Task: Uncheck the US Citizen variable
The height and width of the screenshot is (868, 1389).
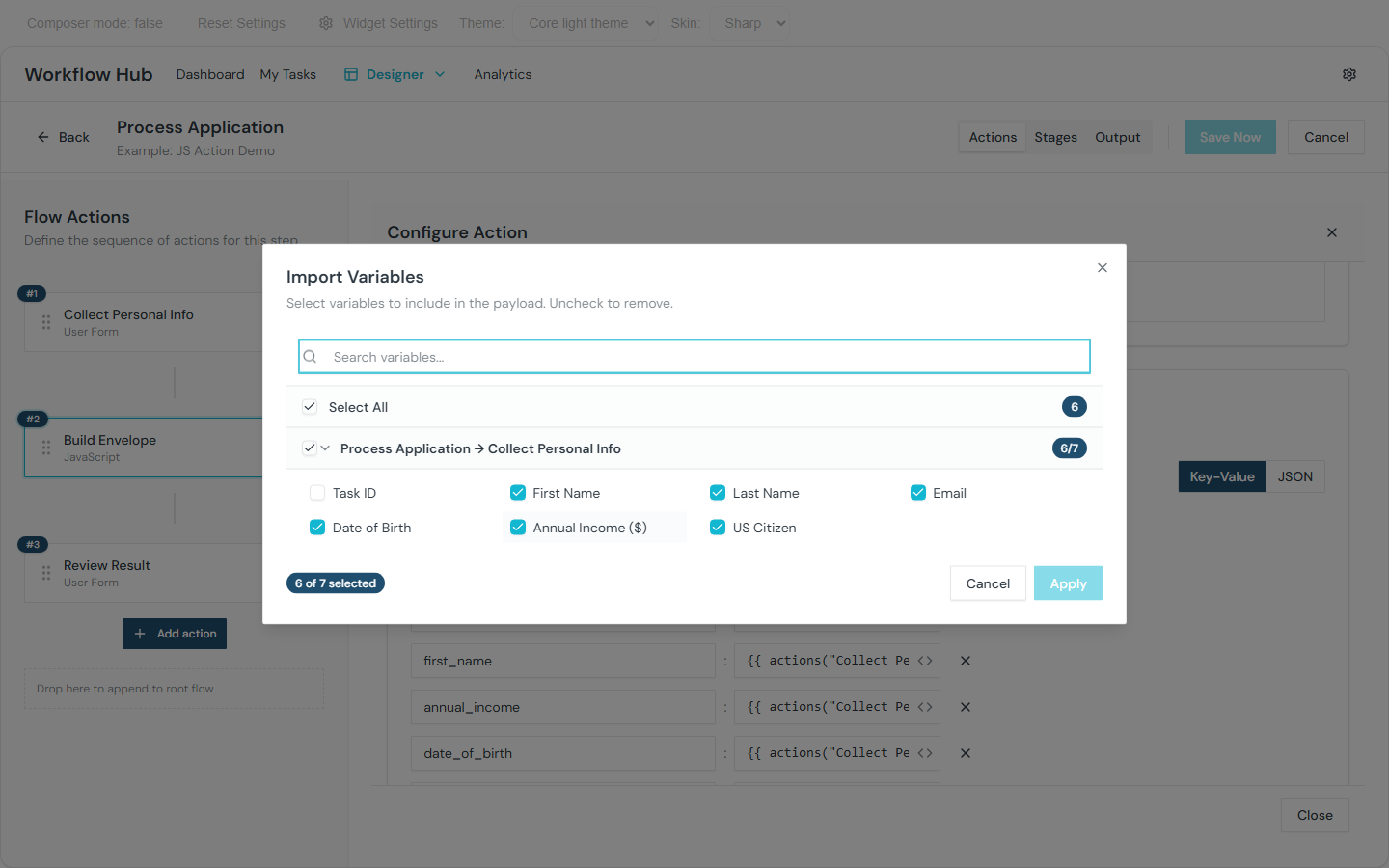Action: tap(718, 528)
